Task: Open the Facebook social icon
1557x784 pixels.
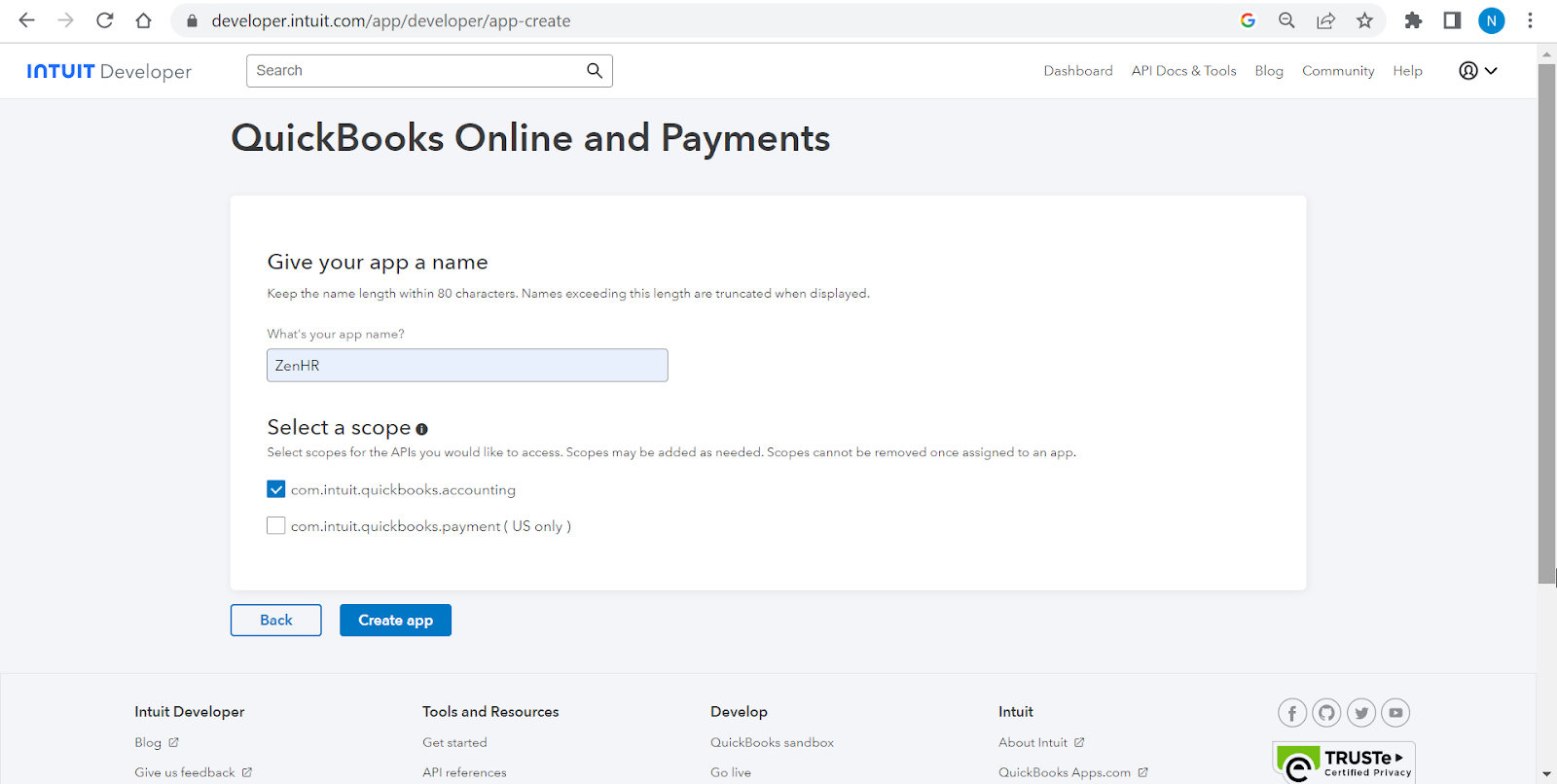Action: (1292, 713)
